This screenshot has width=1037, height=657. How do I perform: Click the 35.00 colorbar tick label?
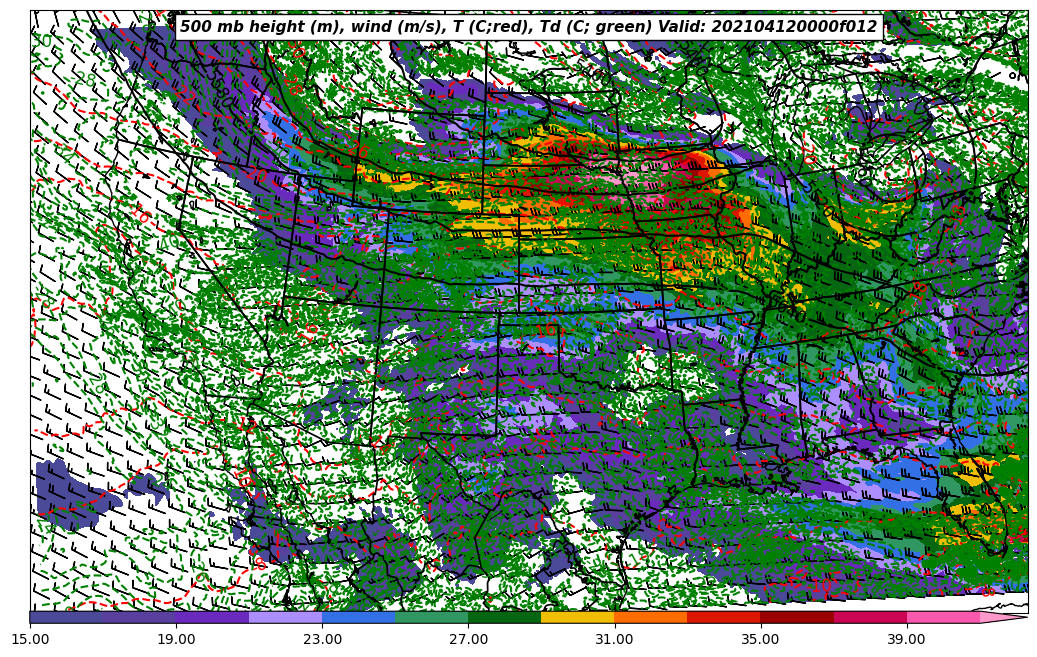760,638
